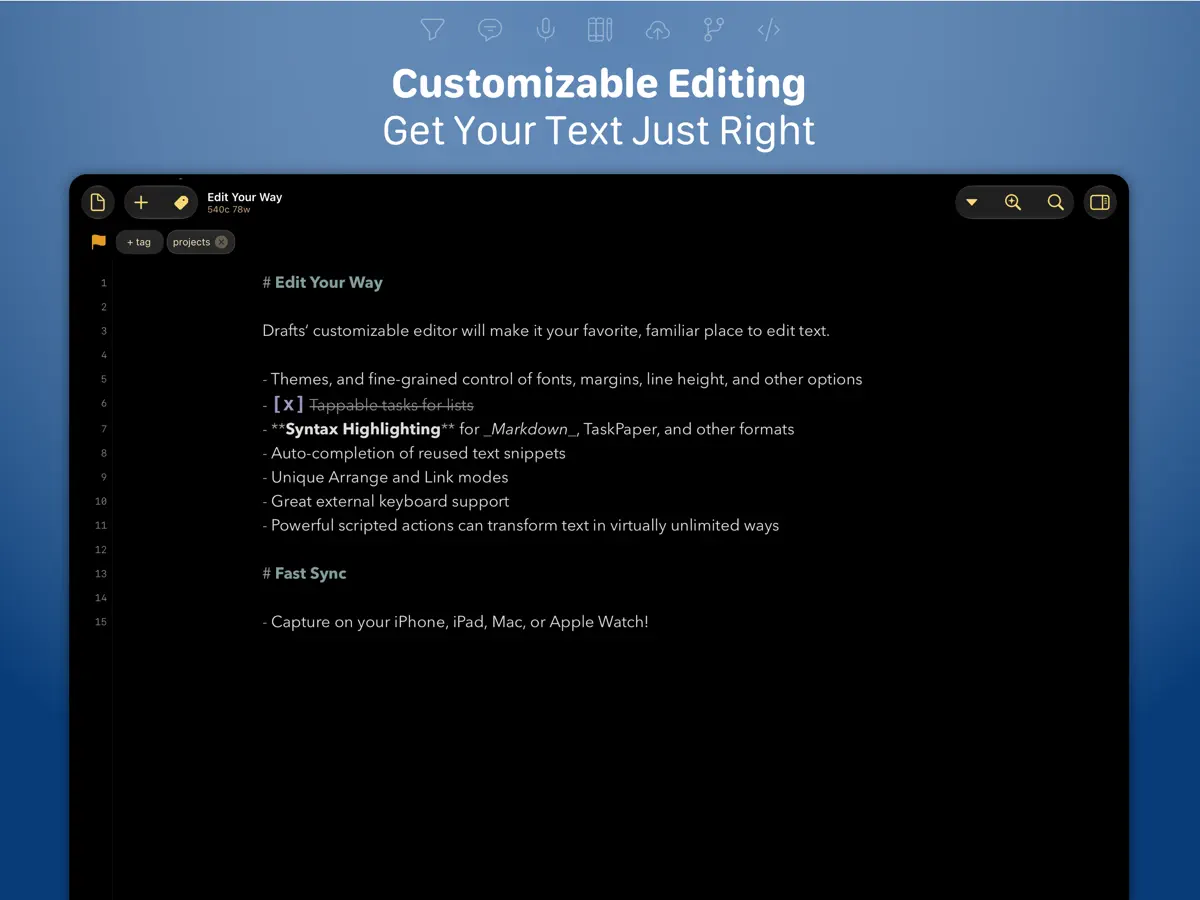Image resolution: width=1200 pixels, height=900 pixels.
Task: Click the microphone icon at top
Action: pos(545,30)
